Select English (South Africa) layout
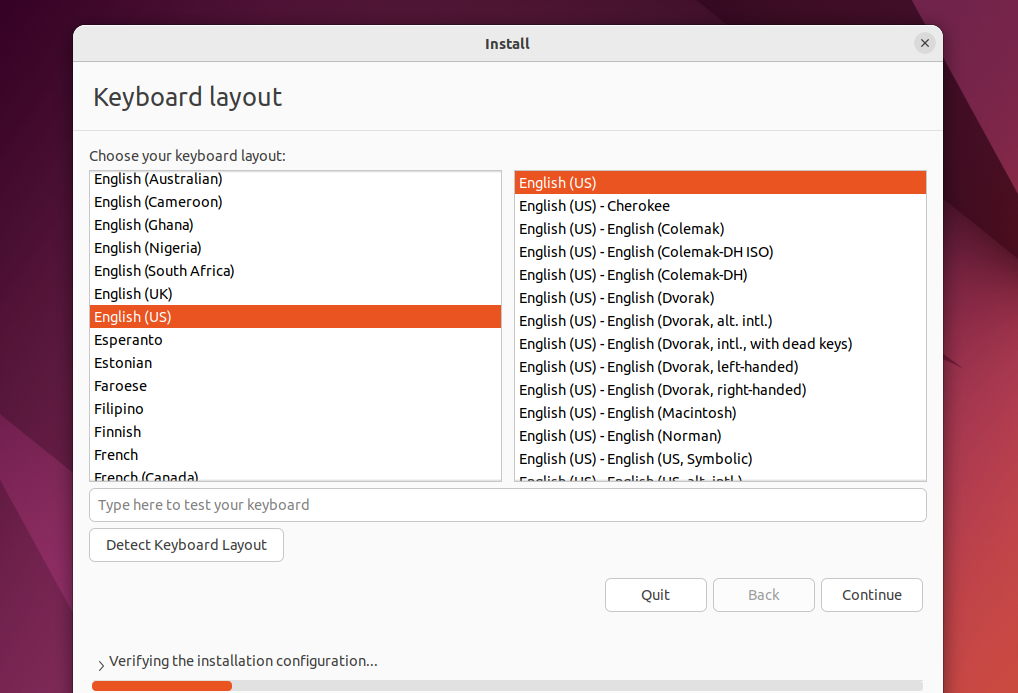Screen dimensions: 1018x693 point(295,271)
